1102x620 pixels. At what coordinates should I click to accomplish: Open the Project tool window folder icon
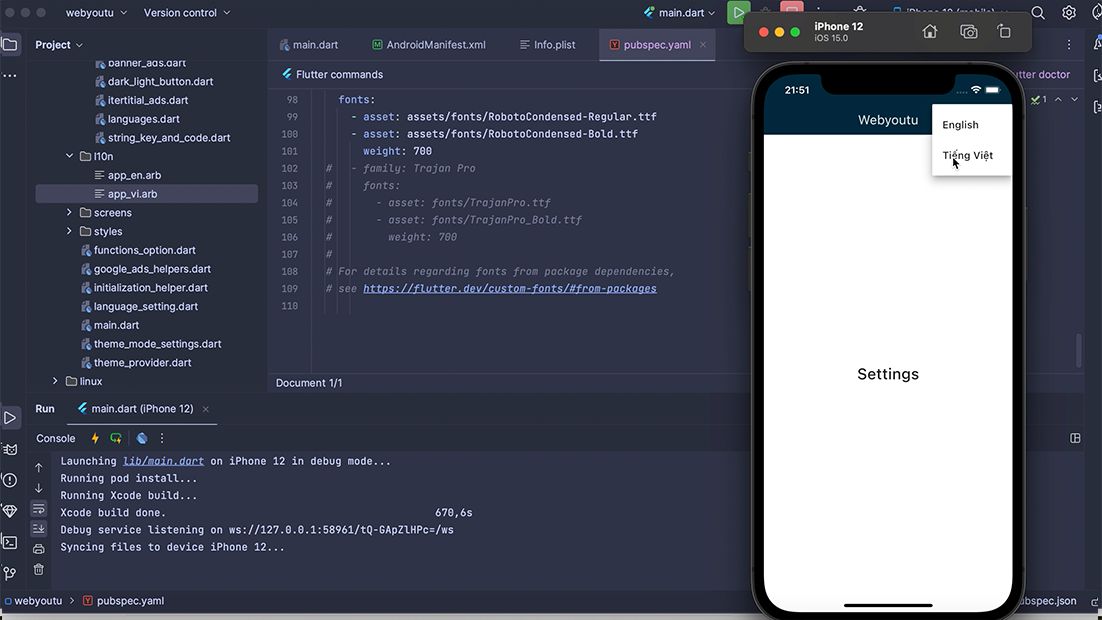click(10, 44)
